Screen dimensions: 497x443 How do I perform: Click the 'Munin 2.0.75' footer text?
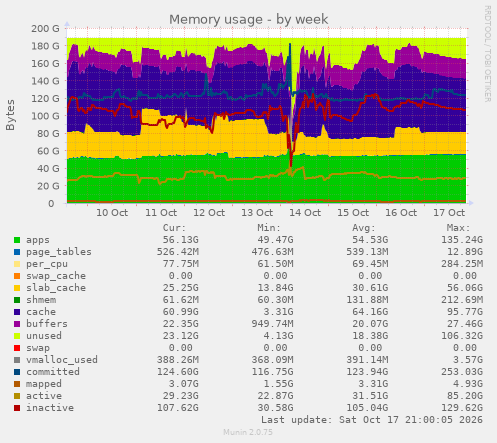click(x=248, y=433)
